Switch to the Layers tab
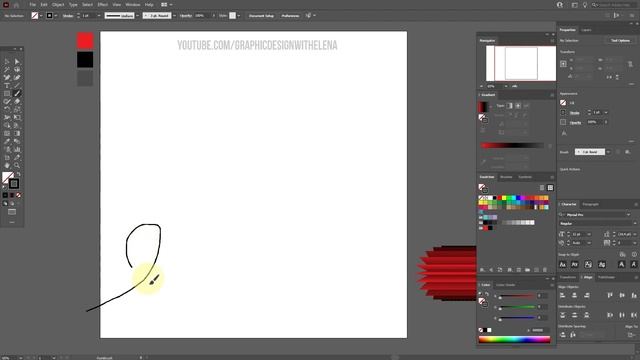This screenshot has width=640, height=360. click(x=586, y=30)
